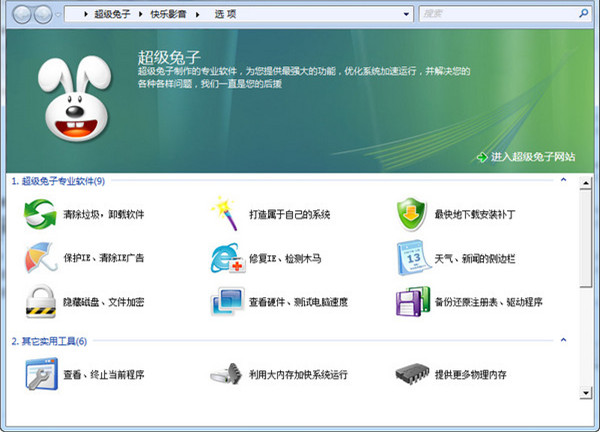This screenshot has height=432, width=600.
Task: Collapse the 超级兔子专业软件(9) section chevron
Action: tap(563, 179)
